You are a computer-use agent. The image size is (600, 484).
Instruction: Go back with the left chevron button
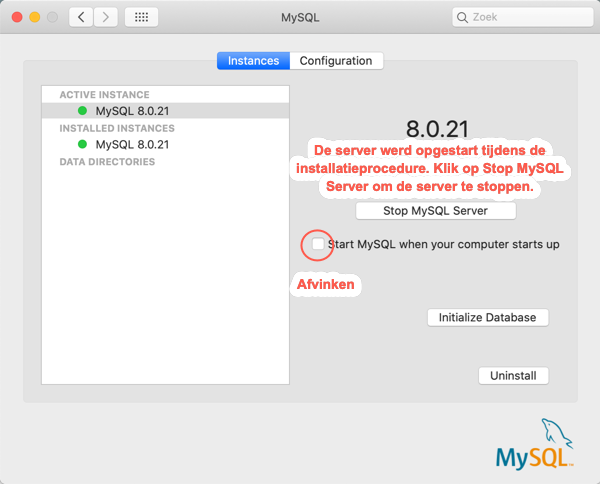pyautogui.click(x=81, y=17)
